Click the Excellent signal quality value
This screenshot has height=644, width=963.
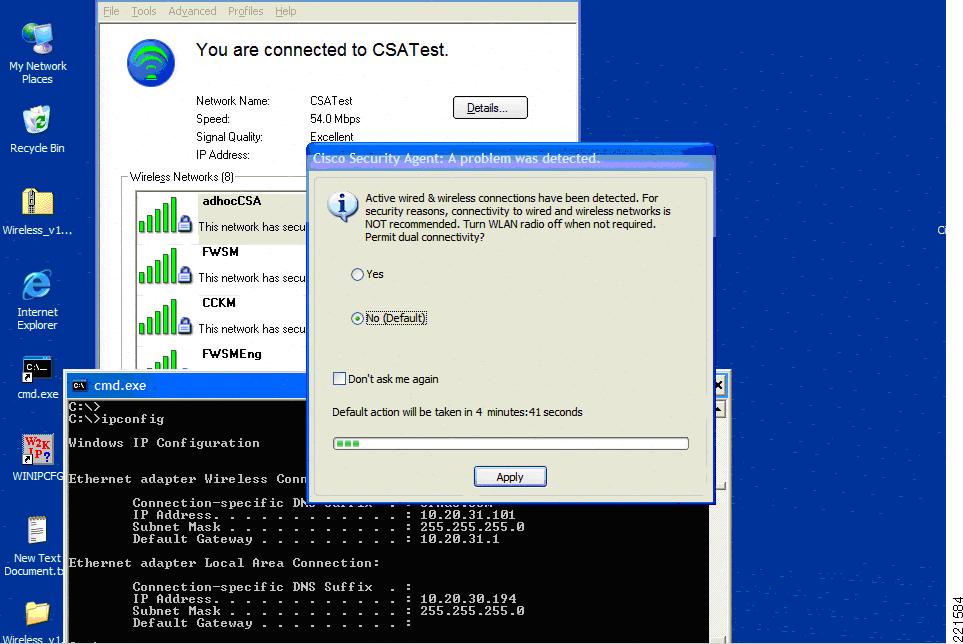coord(332,136)
